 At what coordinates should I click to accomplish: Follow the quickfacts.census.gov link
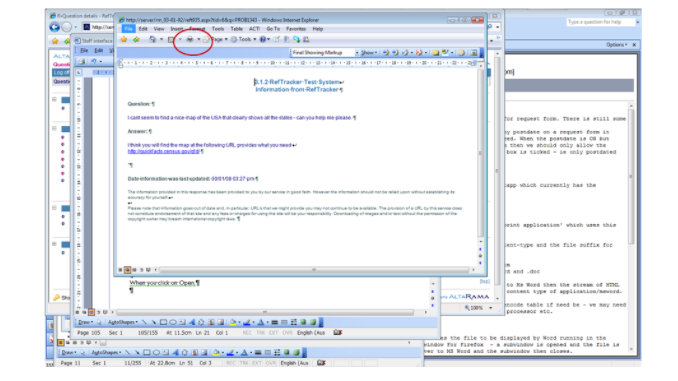(x=163, y=151)
